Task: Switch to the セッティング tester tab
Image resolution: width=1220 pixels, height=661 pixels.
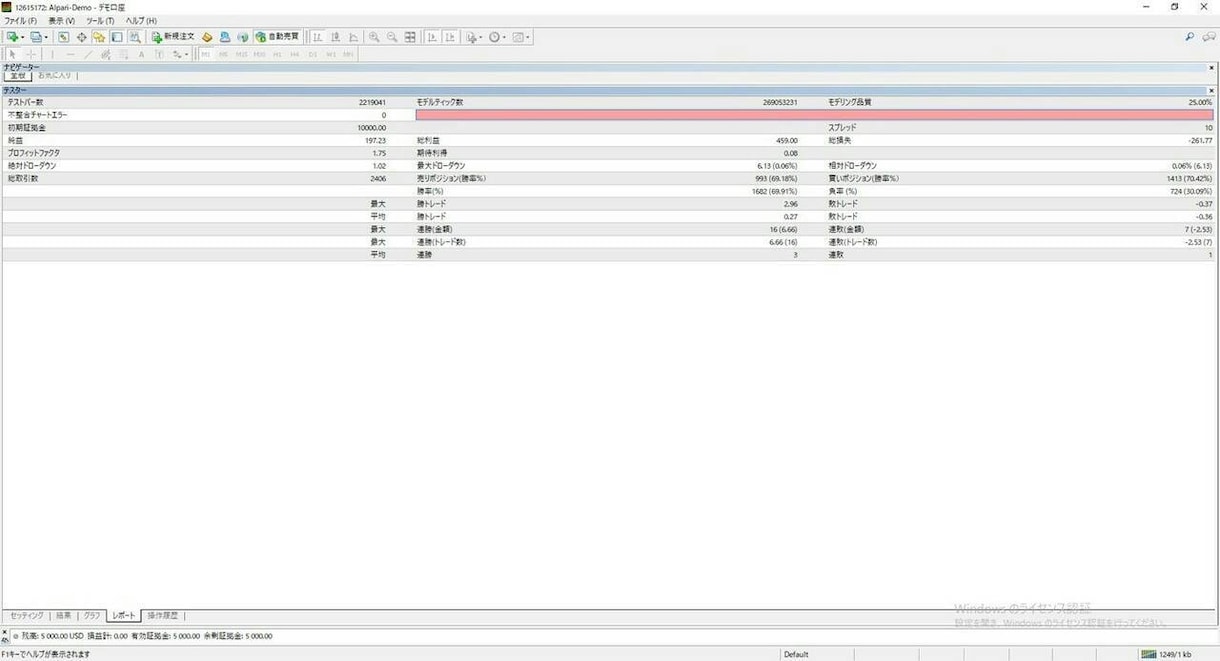Action: [x=26, y=615]
